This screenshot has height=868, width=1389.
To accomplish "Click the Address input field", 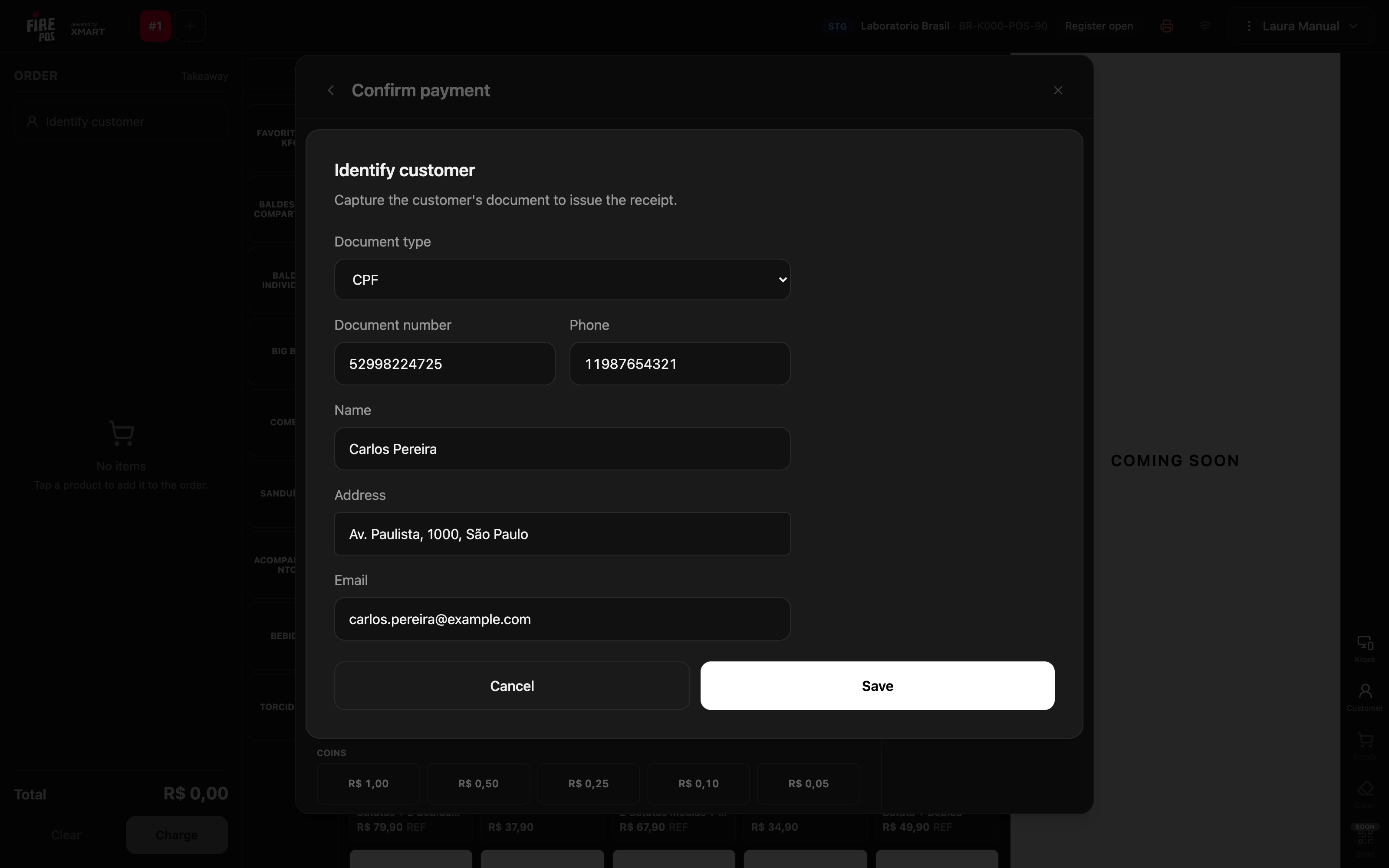I will pos(562,534).
